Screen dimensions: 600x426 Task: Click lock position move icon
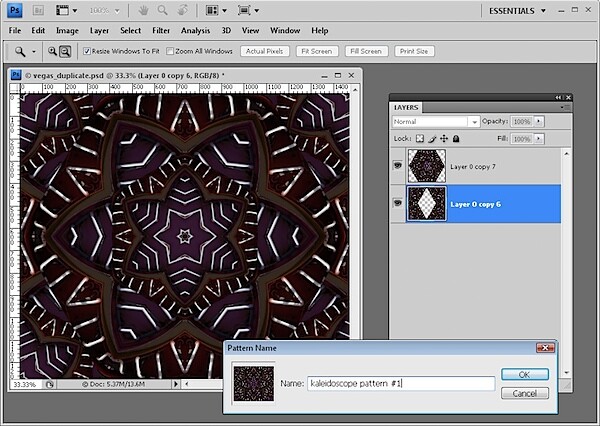point(444,139)
